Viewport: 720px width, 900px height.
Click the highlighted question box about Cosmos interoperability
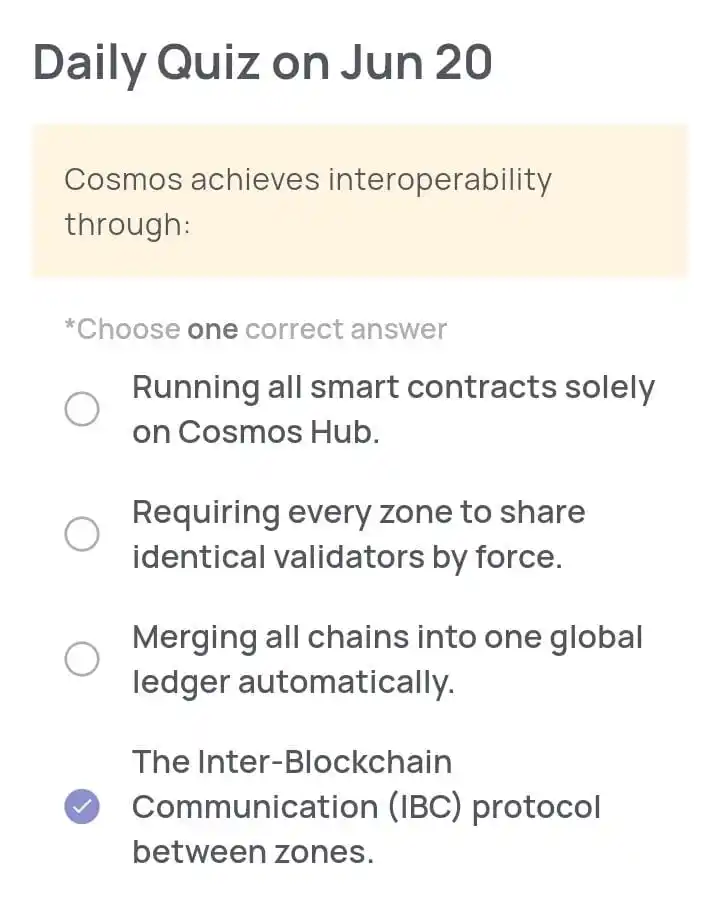pyautogui.click(x=360, y=200)
